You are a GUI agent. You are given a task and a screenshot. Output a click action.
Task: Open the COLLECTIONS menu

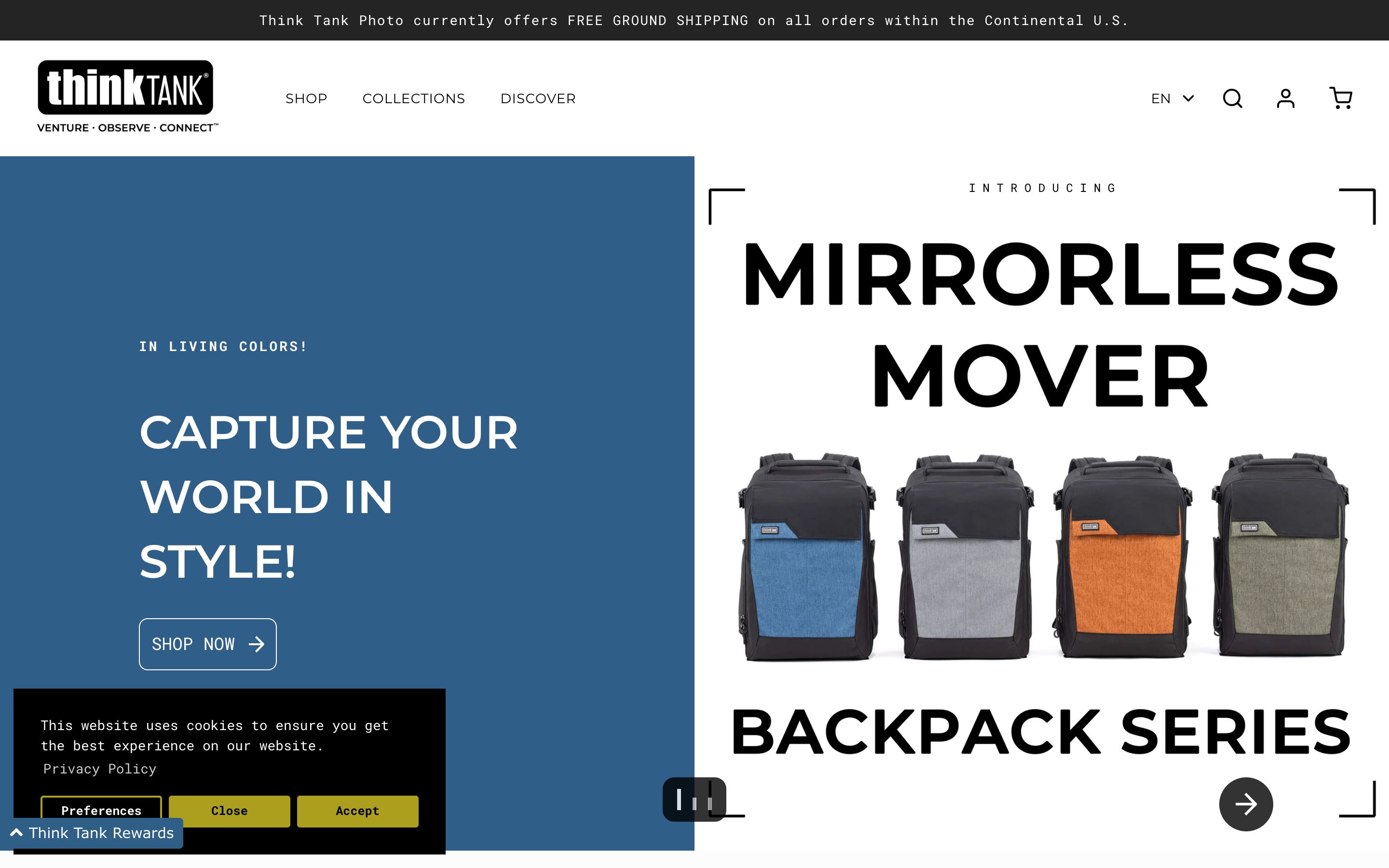point(414,98)
